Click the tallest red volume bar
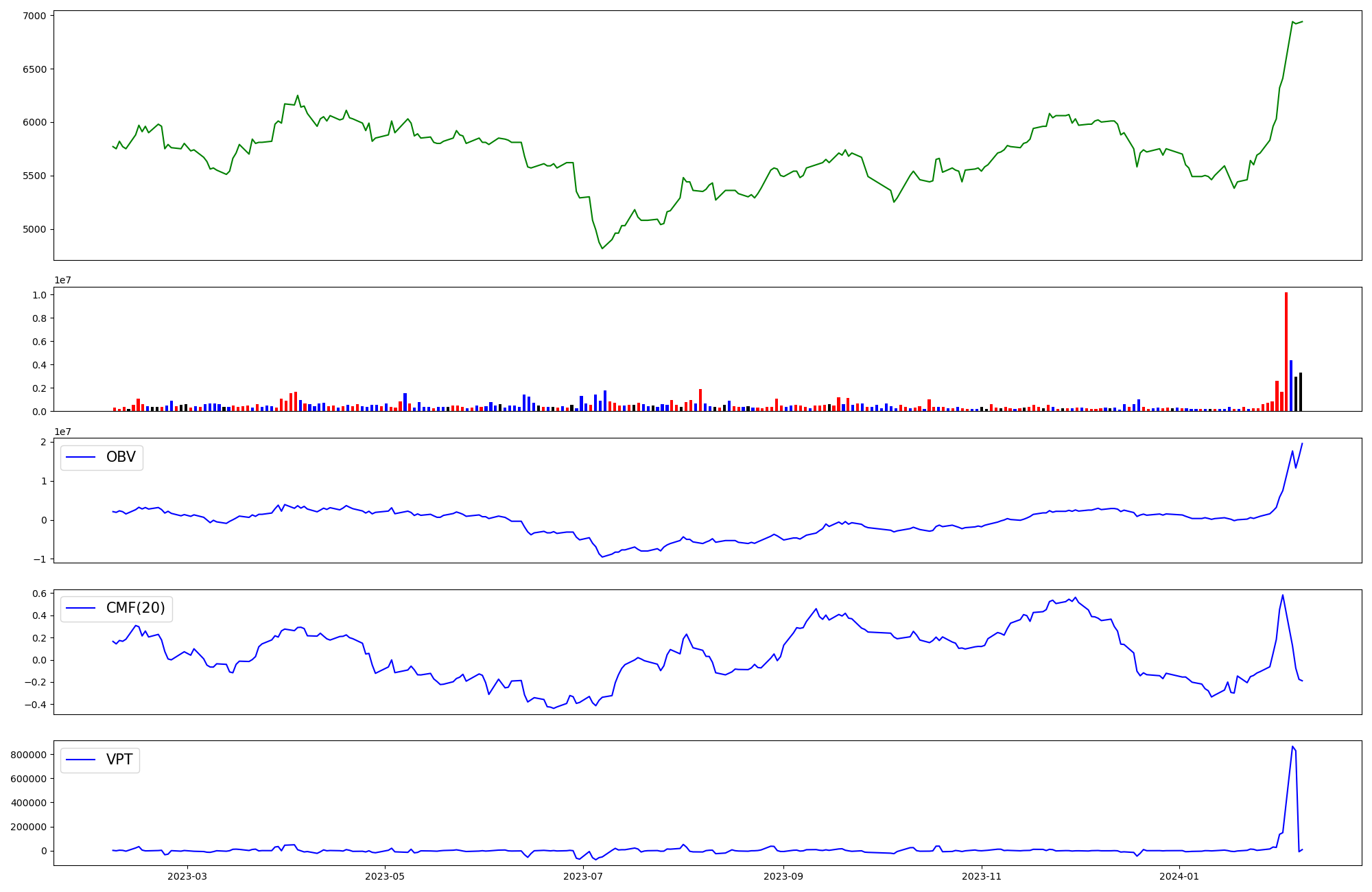 coord(1286,351)
